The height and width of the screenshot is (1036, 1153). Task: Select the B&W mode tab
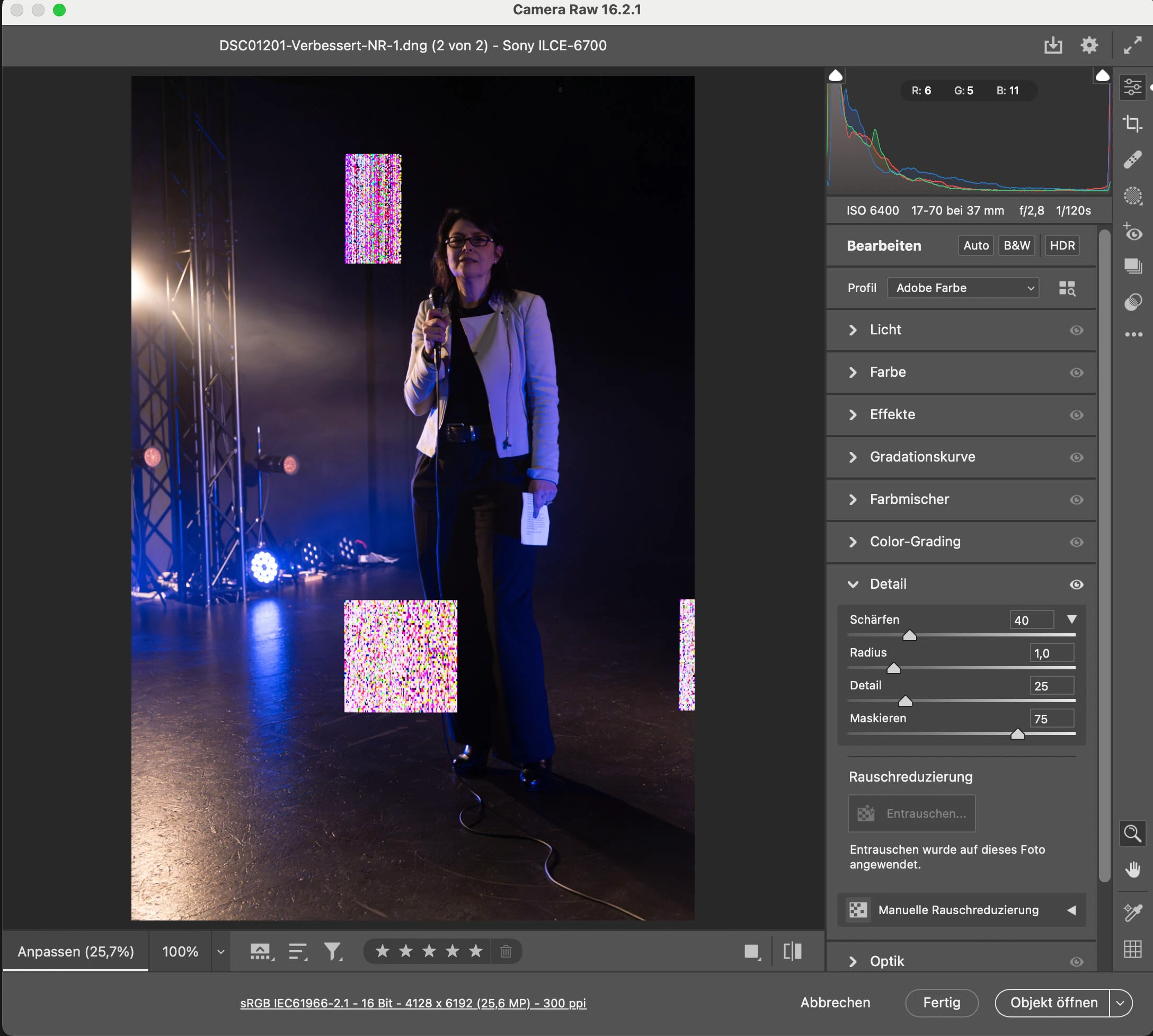(1016, 246)
